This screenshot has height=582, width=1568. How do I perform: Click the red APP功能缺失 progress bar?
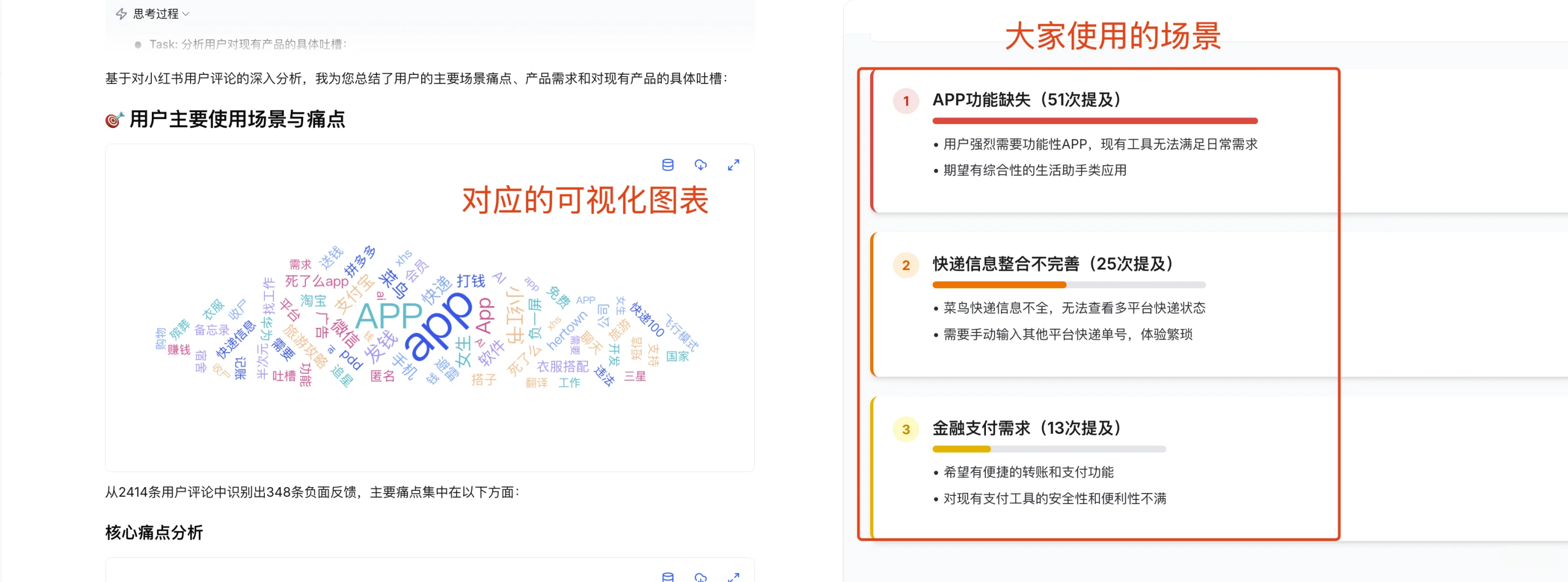[1095, 121]
